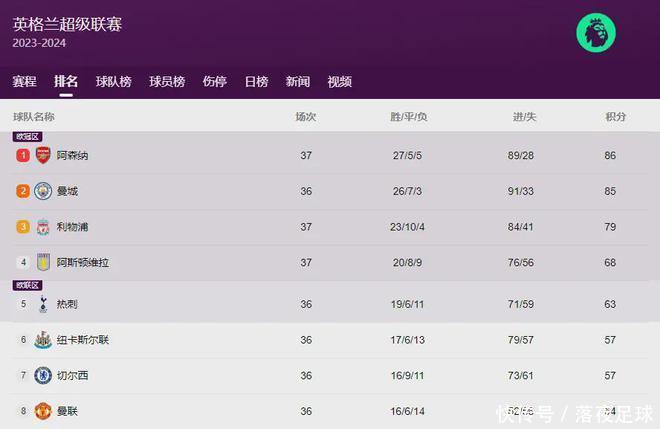The height and width of the screenshot is (429, 660).
Task: Click the Arsenal club crest
Action: click(43, 156)
